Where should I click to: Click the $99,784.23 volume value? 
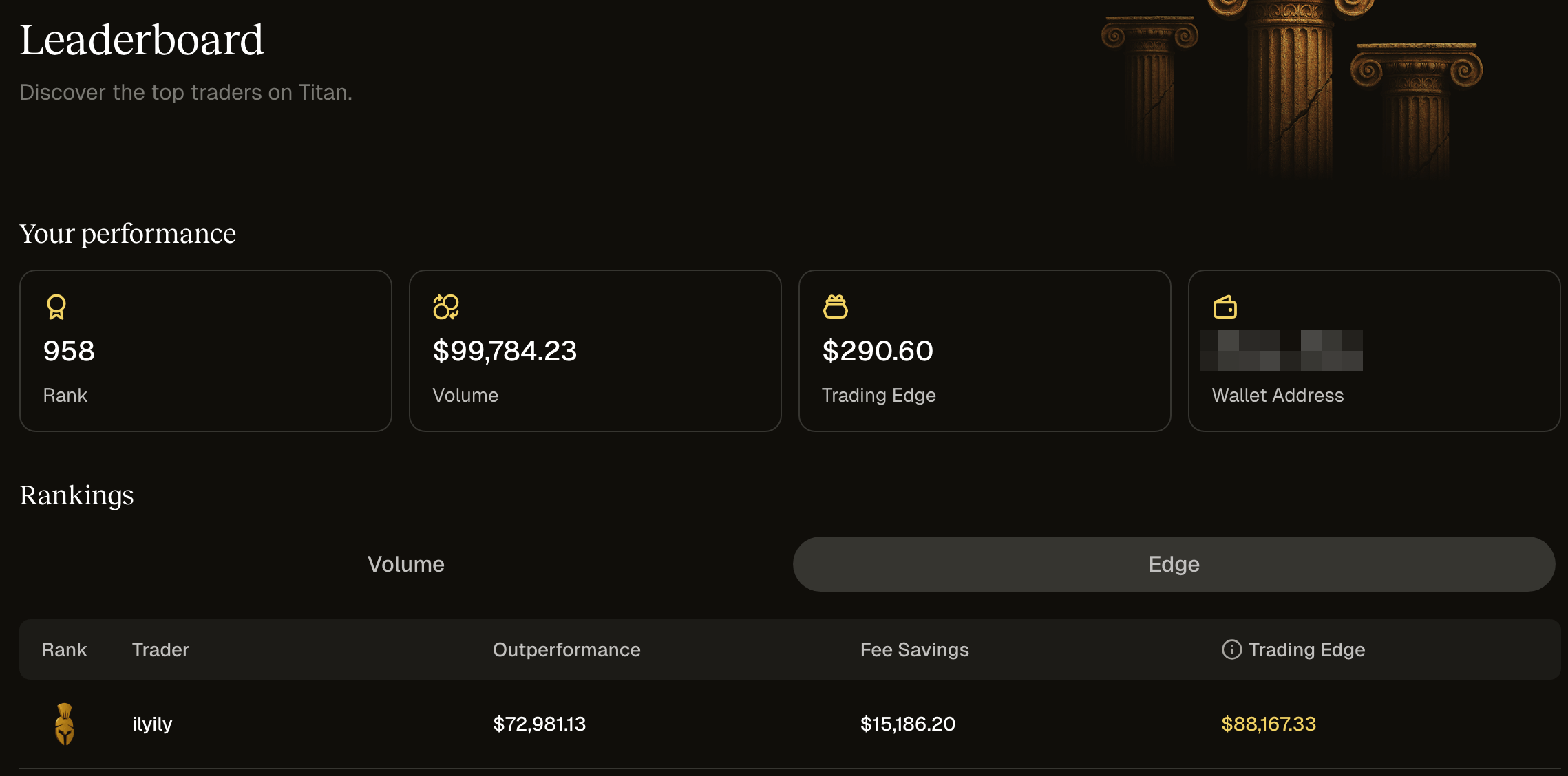[505, 351]
